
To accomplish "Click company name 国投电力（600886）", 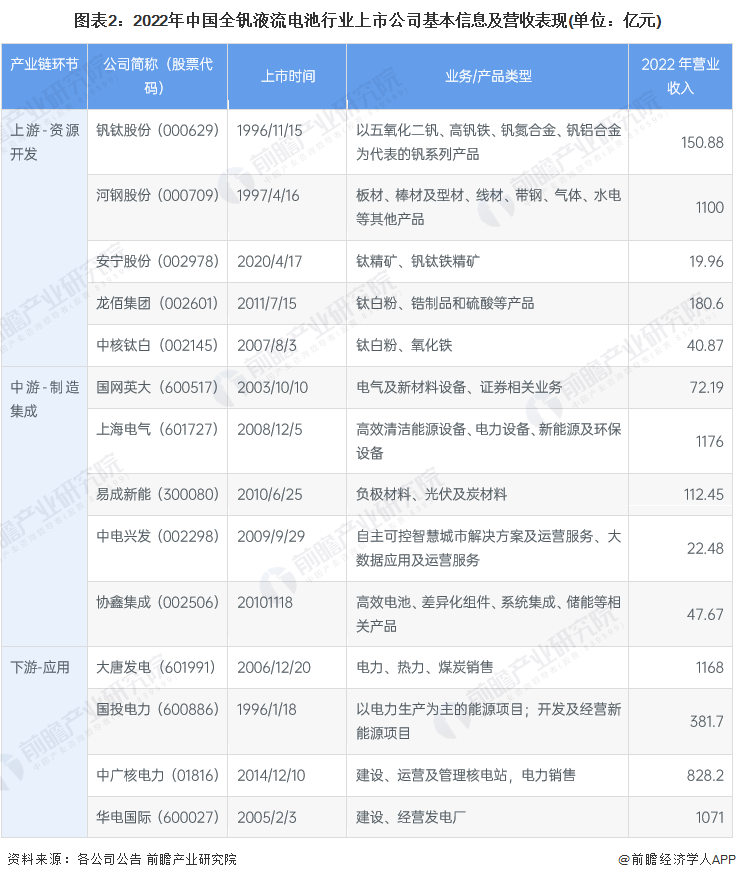I will [157, 709].
